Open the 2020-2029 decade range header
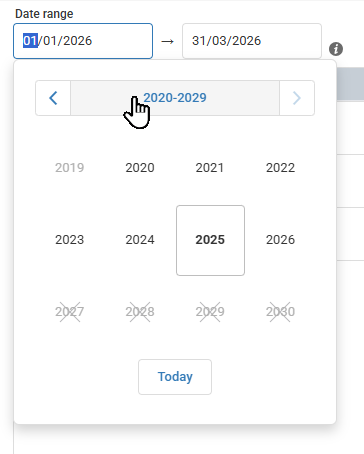This screenshot has height=454, width=364. pyautogui.click(x=175, y=98)
